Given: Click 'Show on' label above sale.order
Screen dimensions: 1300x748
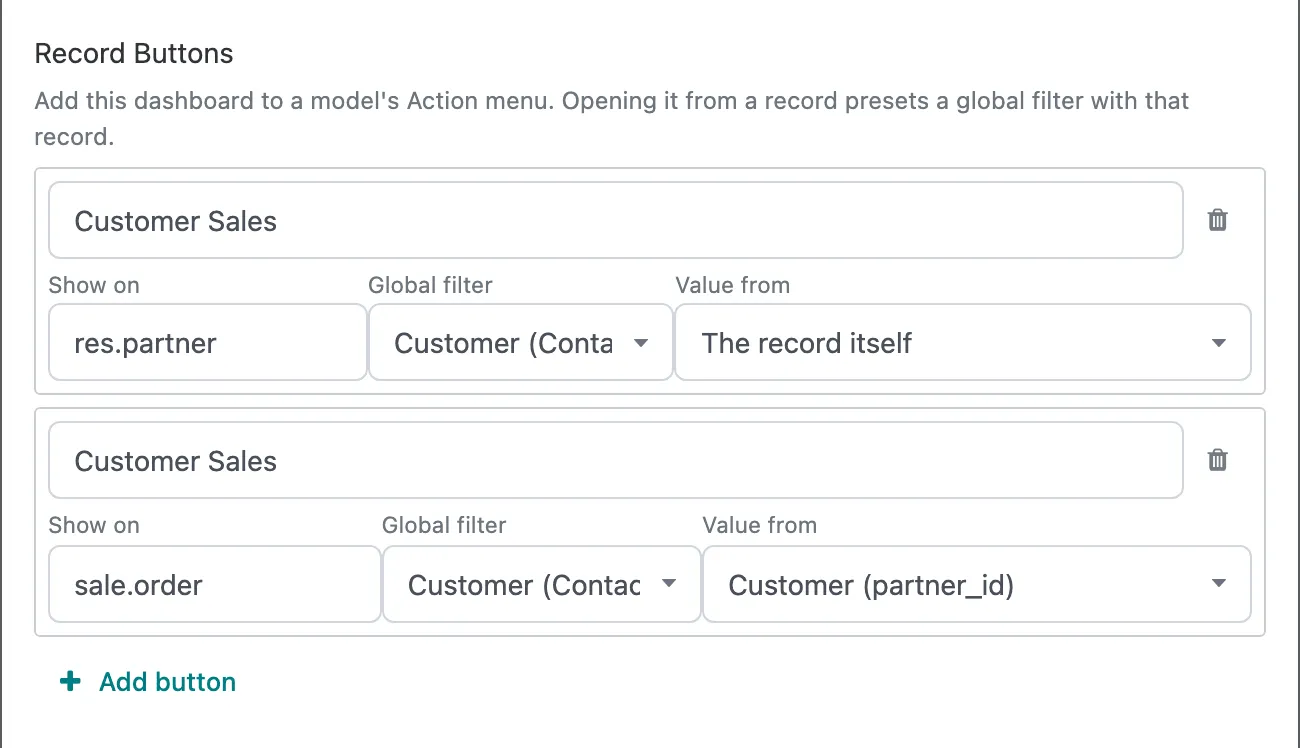Looking at the screenshot, I should 94,525.
